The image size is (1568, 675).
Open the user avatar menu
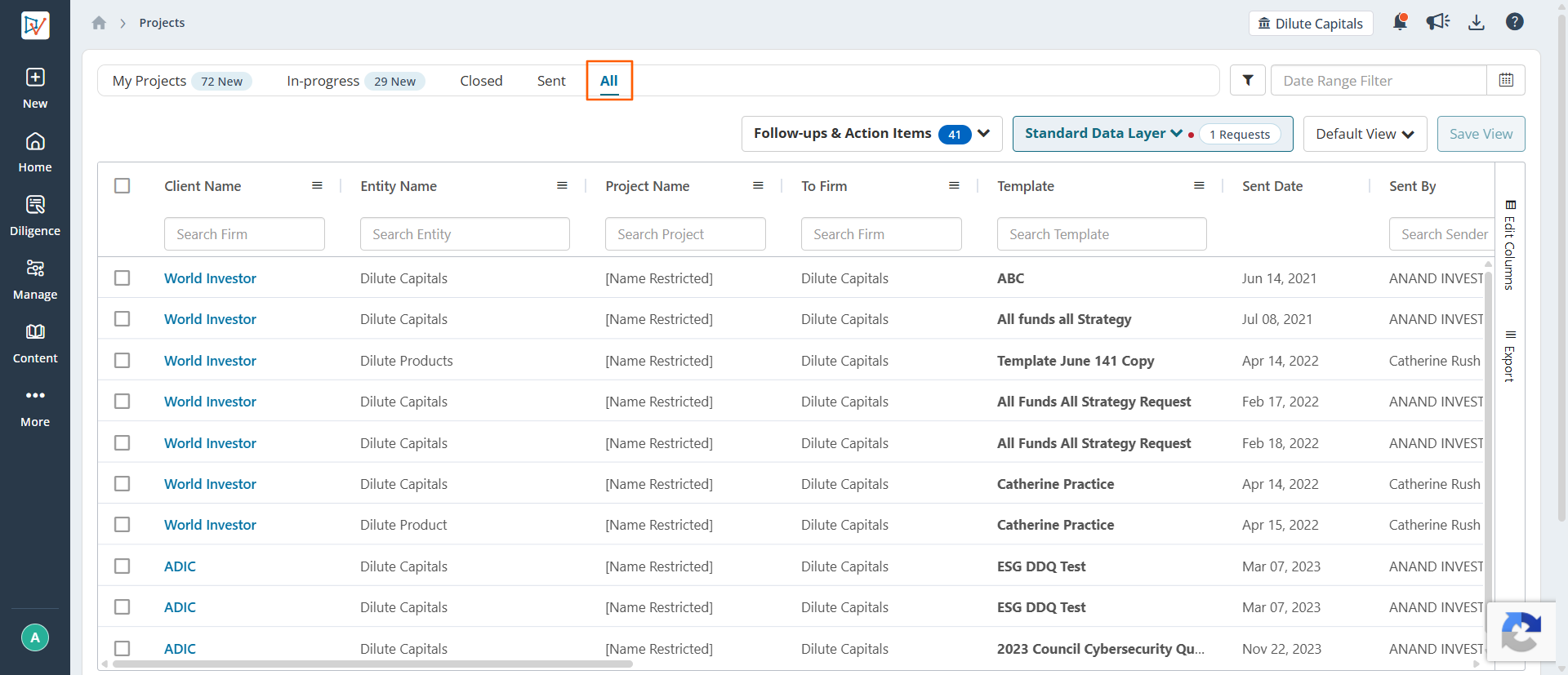(35, 637)
